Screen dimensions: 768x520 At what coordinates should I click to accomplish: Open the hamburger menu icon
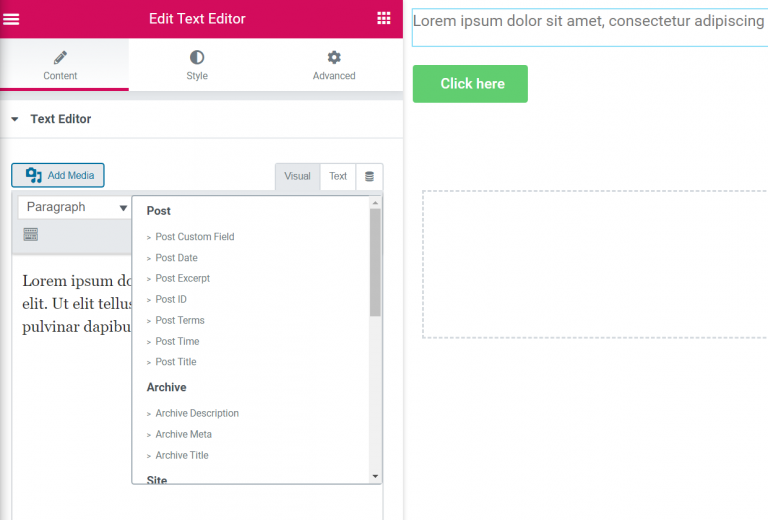point(12,18)
